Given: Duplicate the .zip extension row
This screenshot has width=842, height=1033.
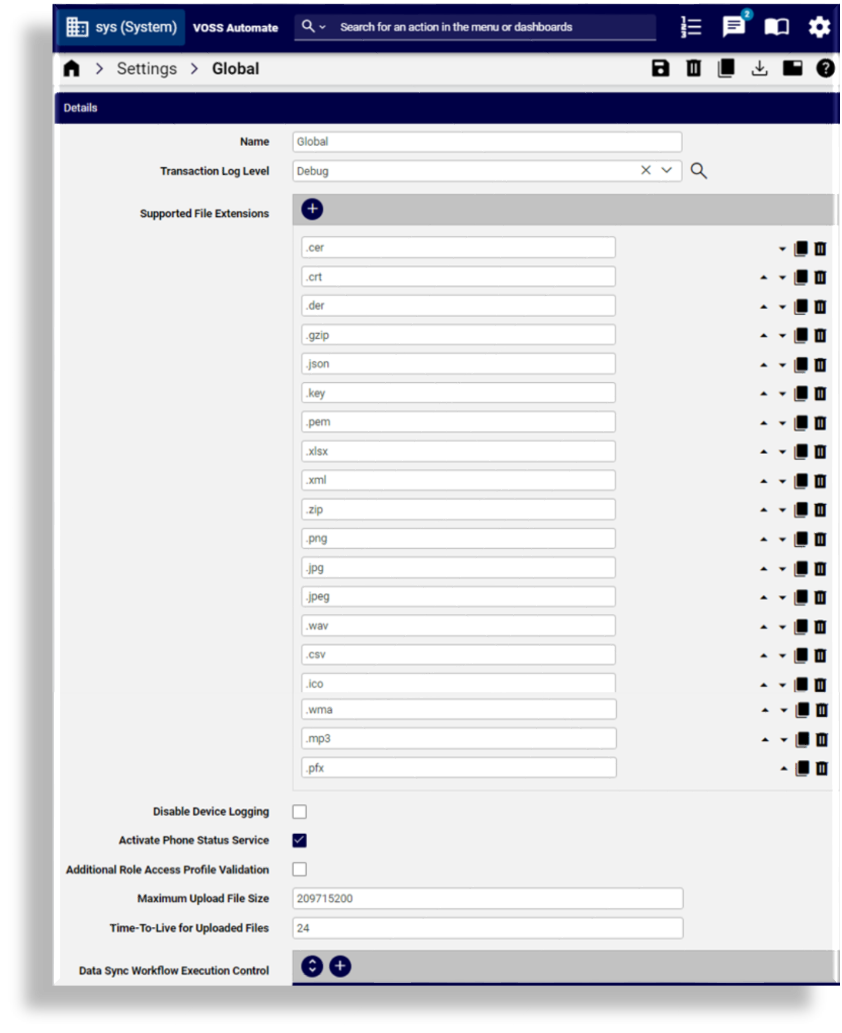Looking at the screenshot, I should (x=801, y=509).
